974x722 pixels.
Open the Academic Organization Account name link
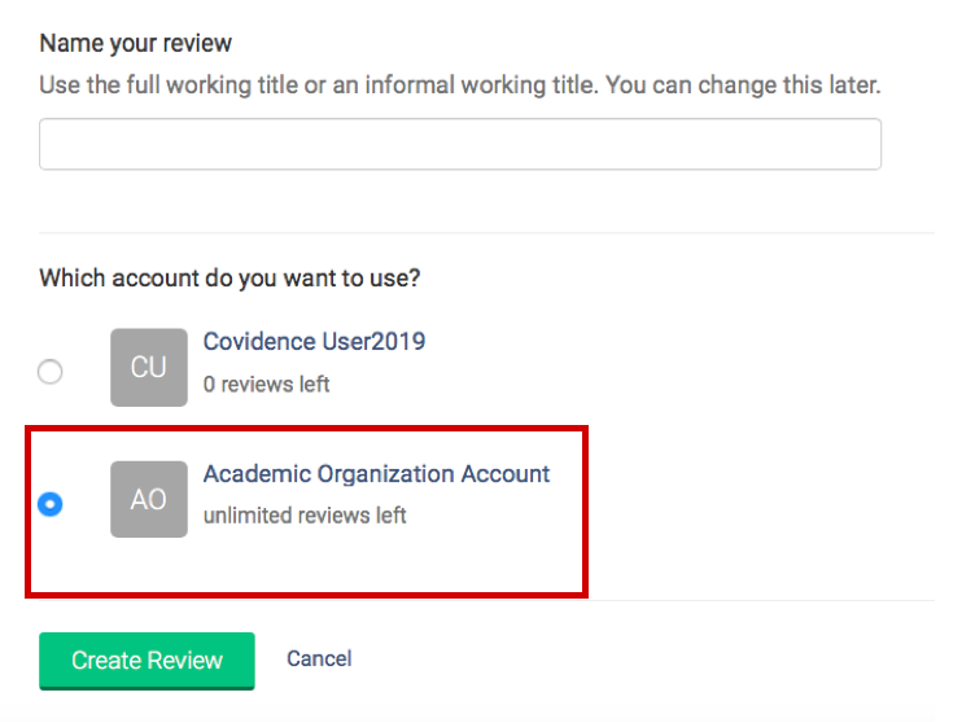(376, 473)
